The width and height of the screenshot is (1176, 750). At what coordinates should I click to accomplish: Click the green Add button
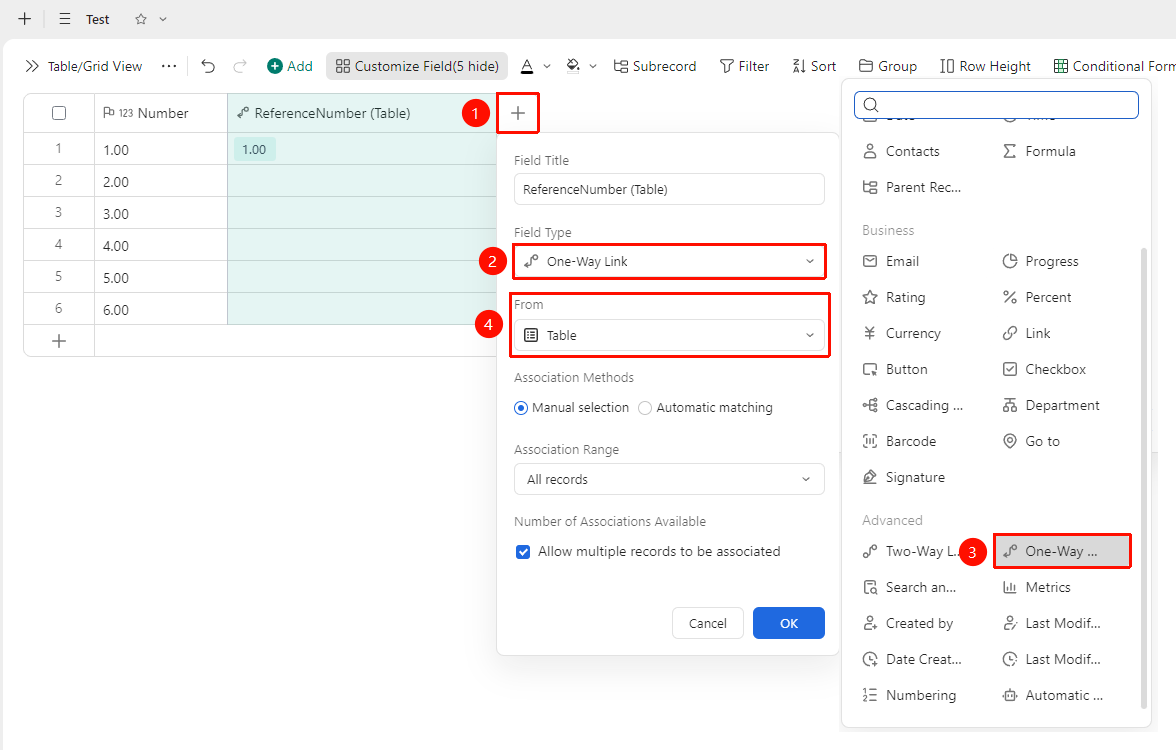[x=290, y=66]
